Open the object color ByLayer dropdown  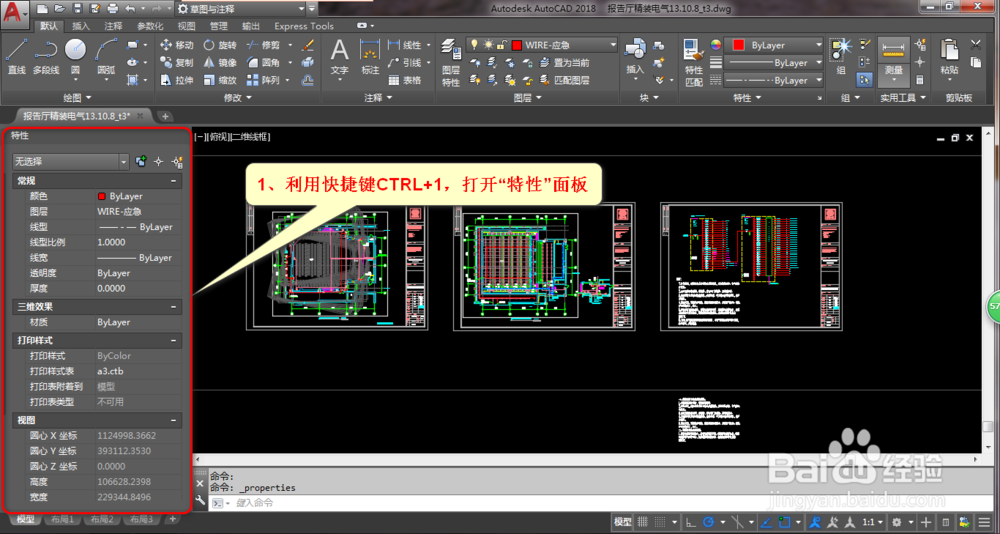click(775, 45)
